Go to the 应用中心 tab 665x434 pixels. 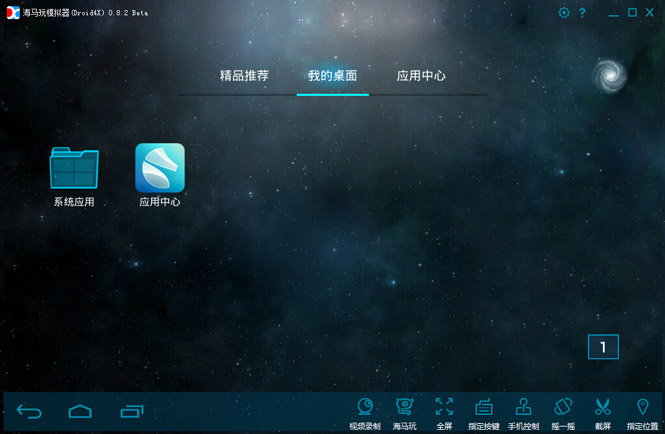coord(421,76)
